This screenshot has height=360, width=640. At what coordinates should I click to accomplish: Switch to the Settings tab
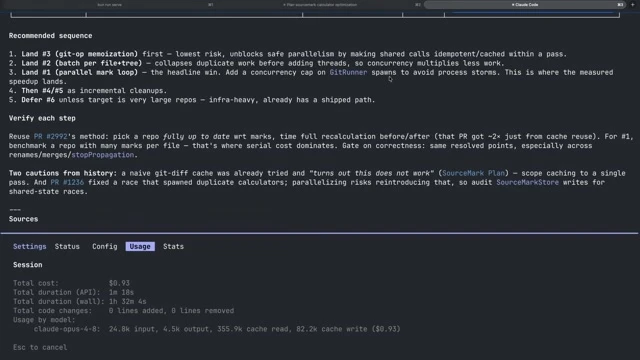pyautogui.click(x=29, y=247)
